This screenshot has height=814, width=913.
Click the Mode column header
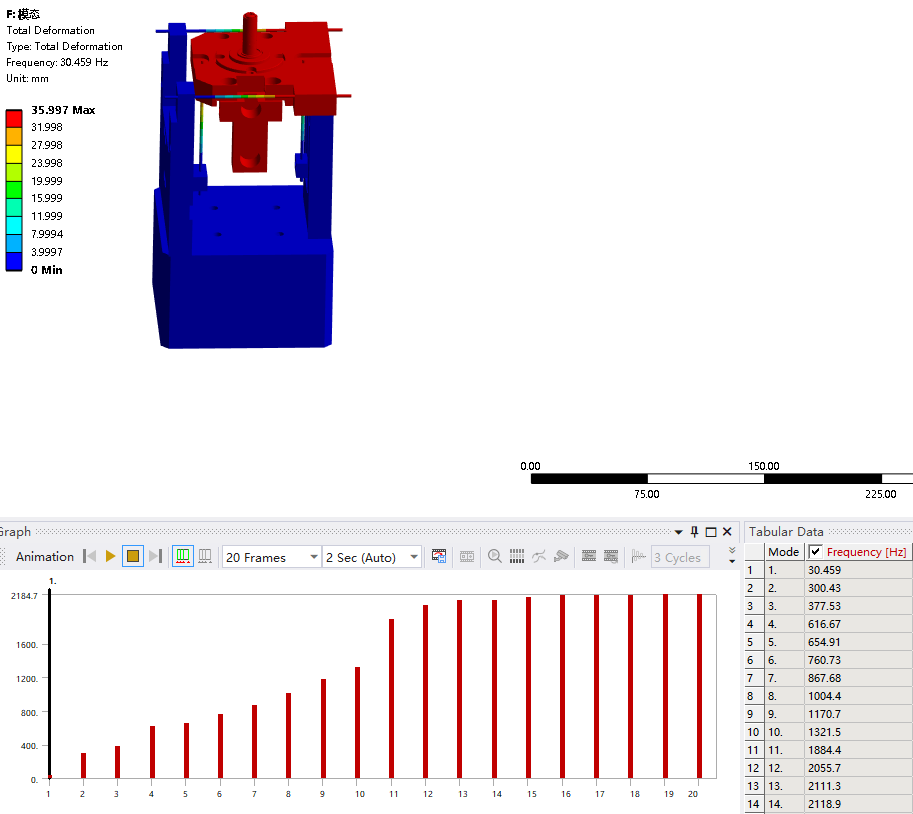tap(784, 552)
